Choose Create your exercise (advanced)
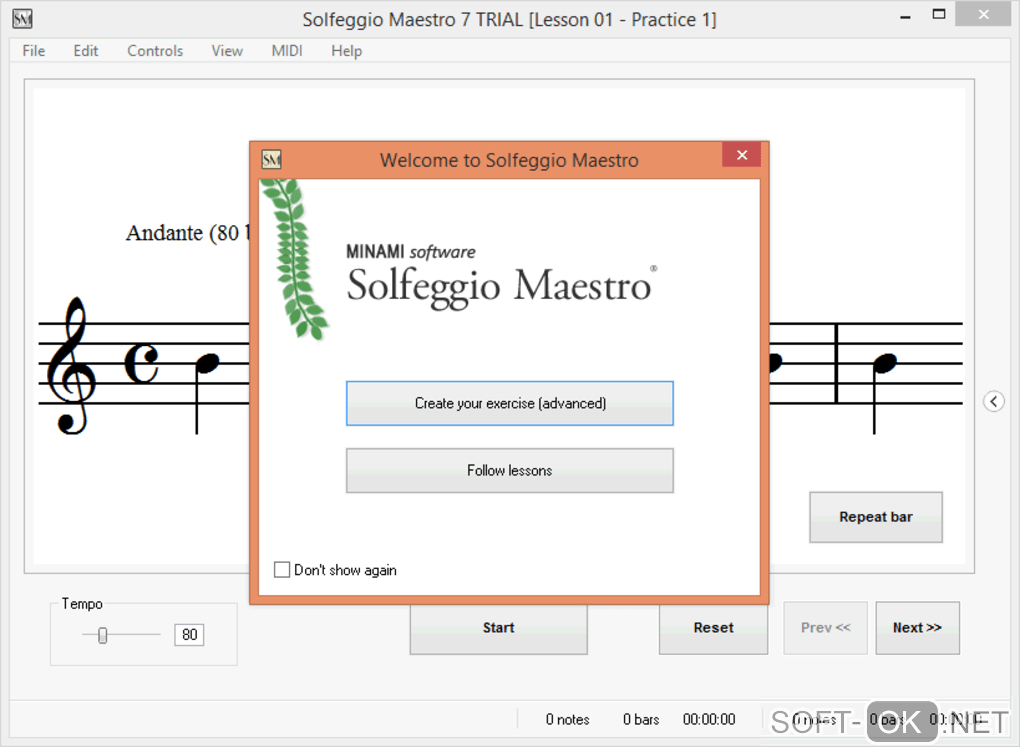This screenshot has width=1020, height=747. pyautogui.click(x=509, y=403)
